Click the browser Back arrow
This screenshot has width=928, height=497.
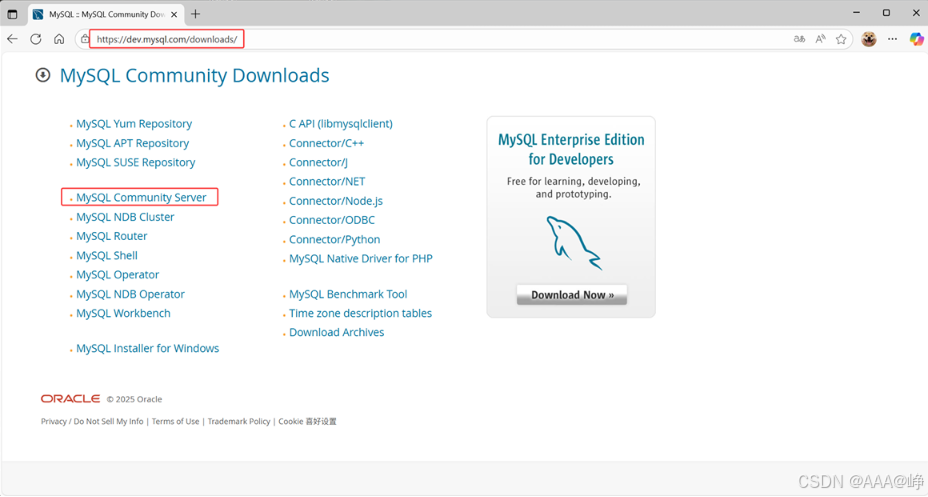coord(12,39)
